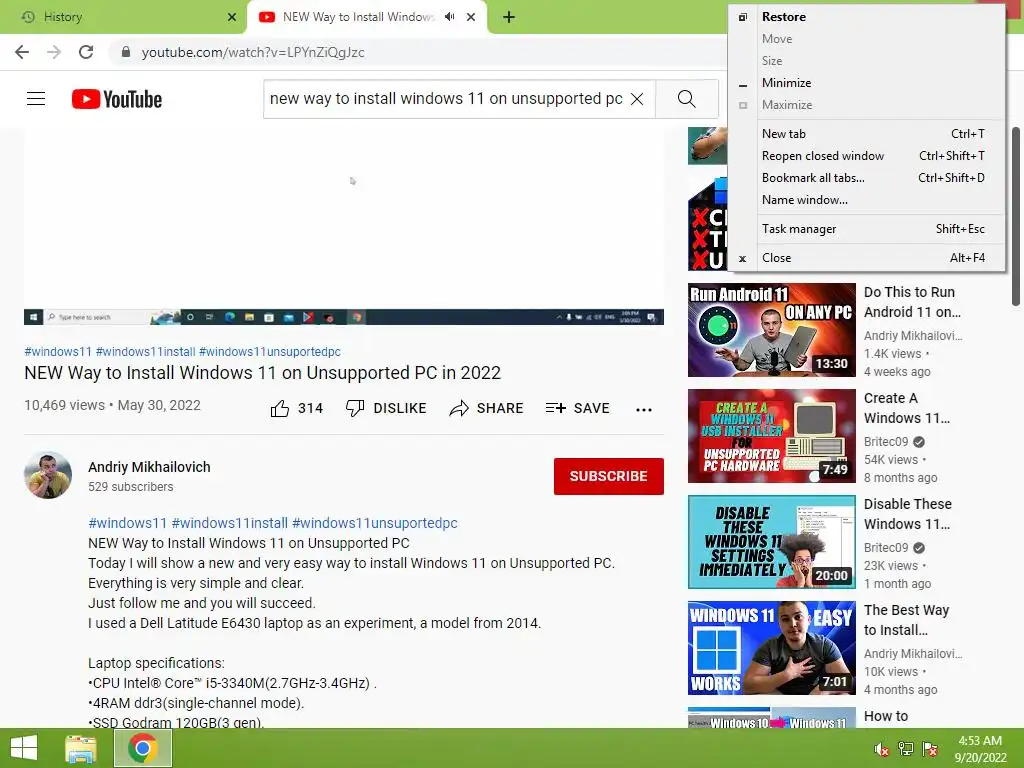Click the magnifier search button
This screenshot has height=768, width=1024.
[x=686, y=99]
